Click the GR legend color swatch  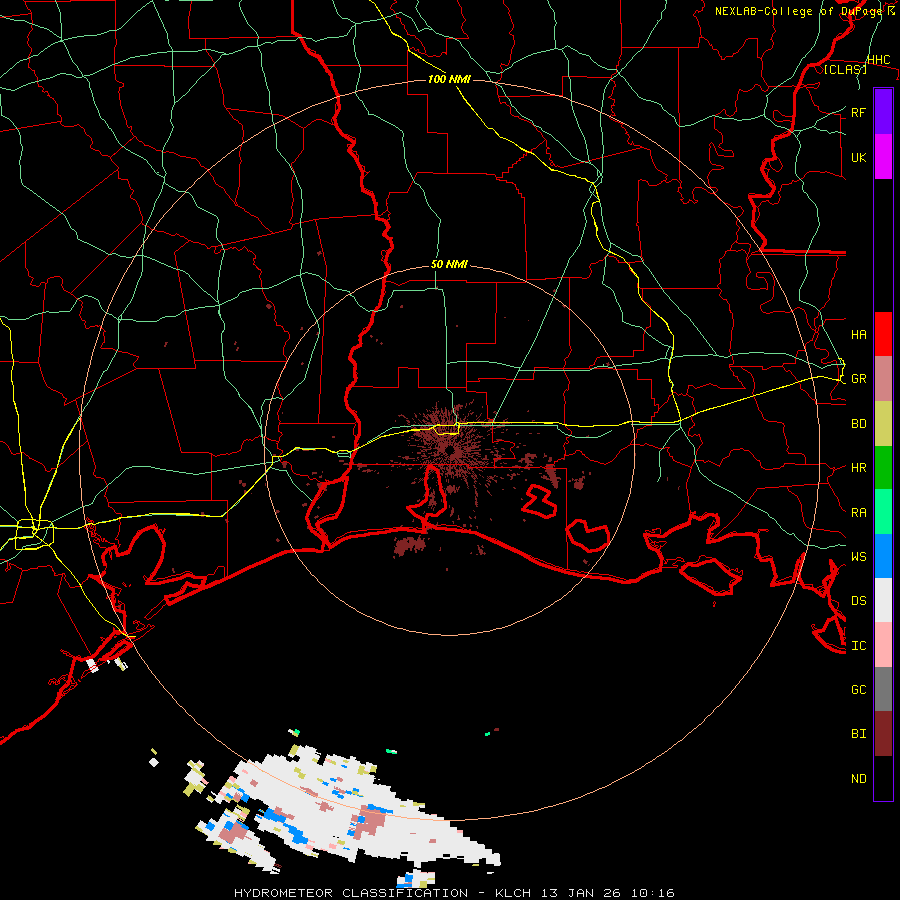pos(883,379)
